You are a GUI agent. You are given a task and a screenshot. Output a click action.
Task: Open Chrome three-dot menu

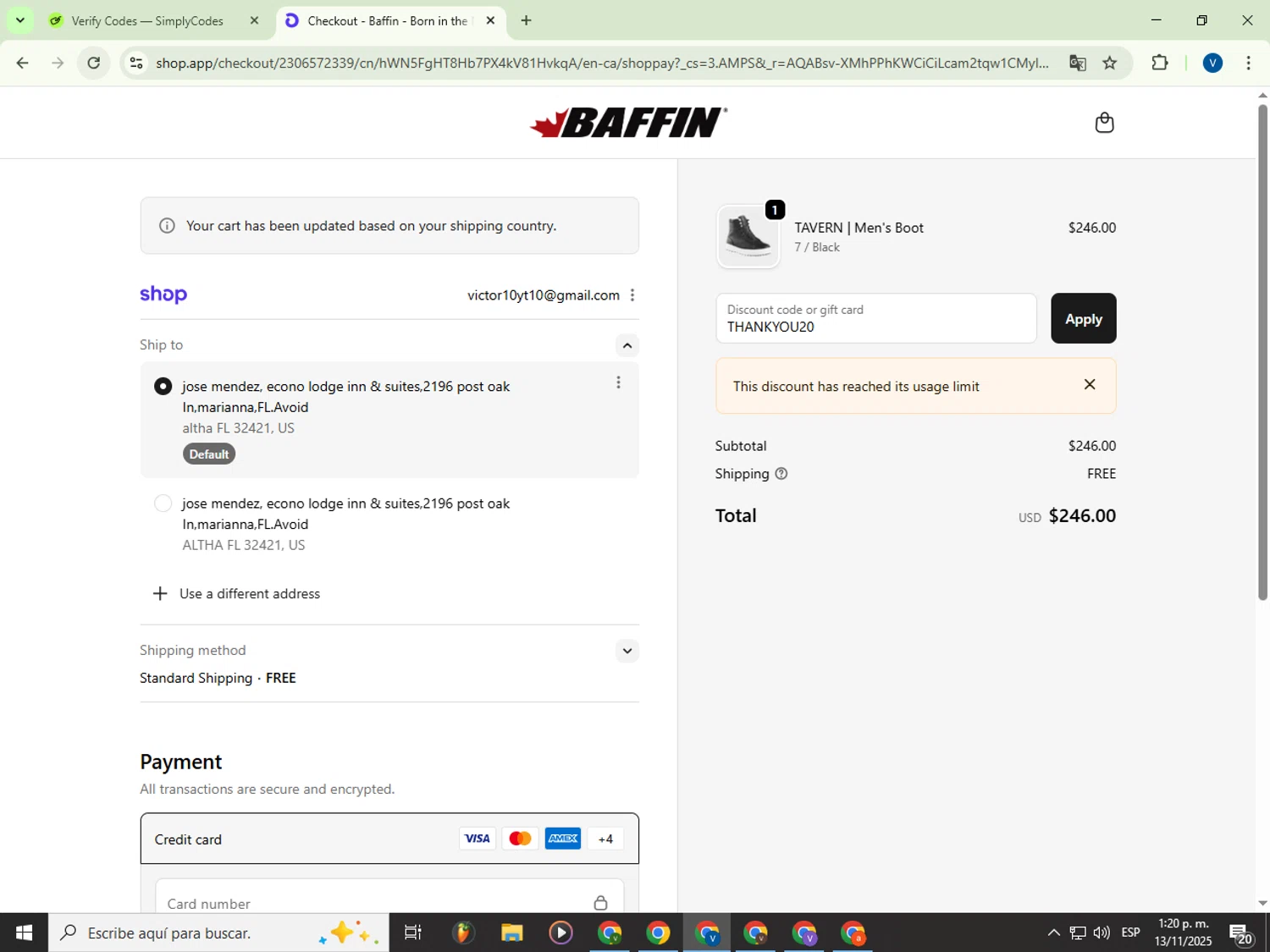click(1248, 63)
